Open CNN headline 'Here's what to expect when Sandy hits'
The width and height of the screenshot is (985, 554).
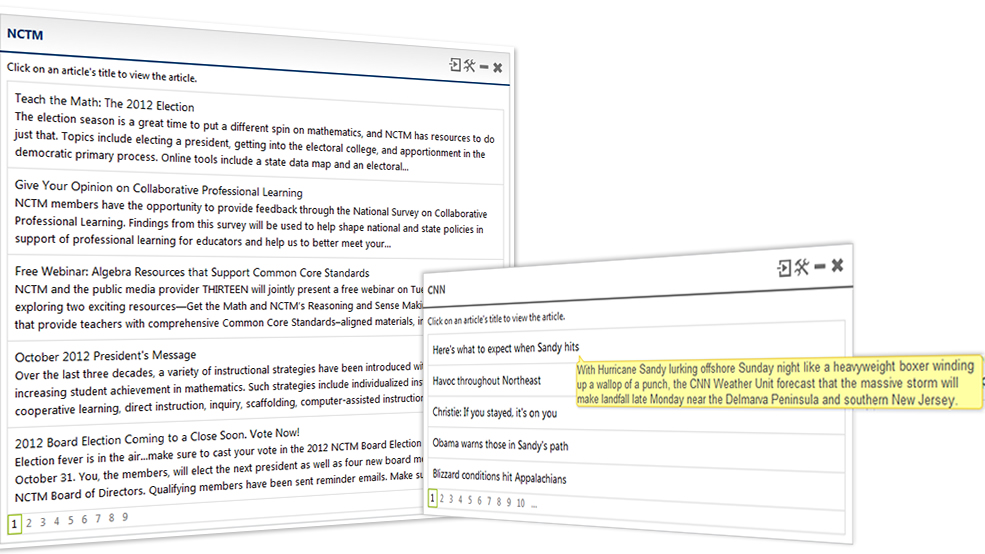pos(505,348)
